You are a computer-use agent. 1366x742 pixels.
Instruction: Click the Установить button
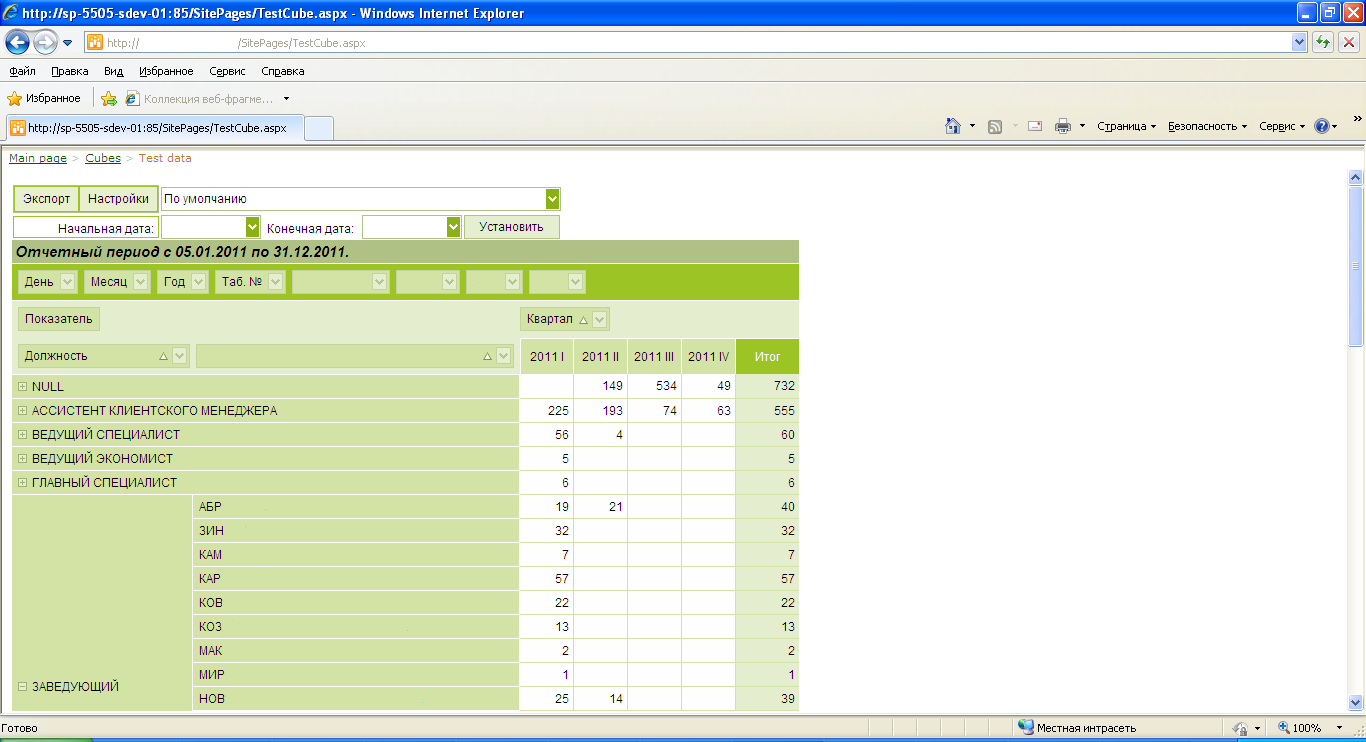coord(511,227)
